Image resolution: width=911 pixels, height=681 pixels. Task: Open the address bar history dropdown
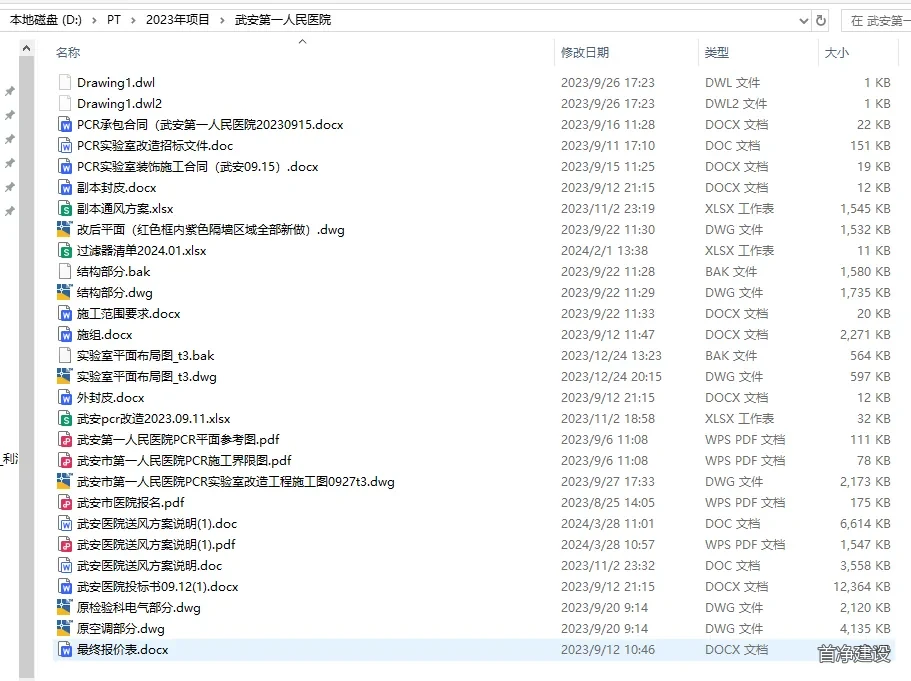[804, 20]
